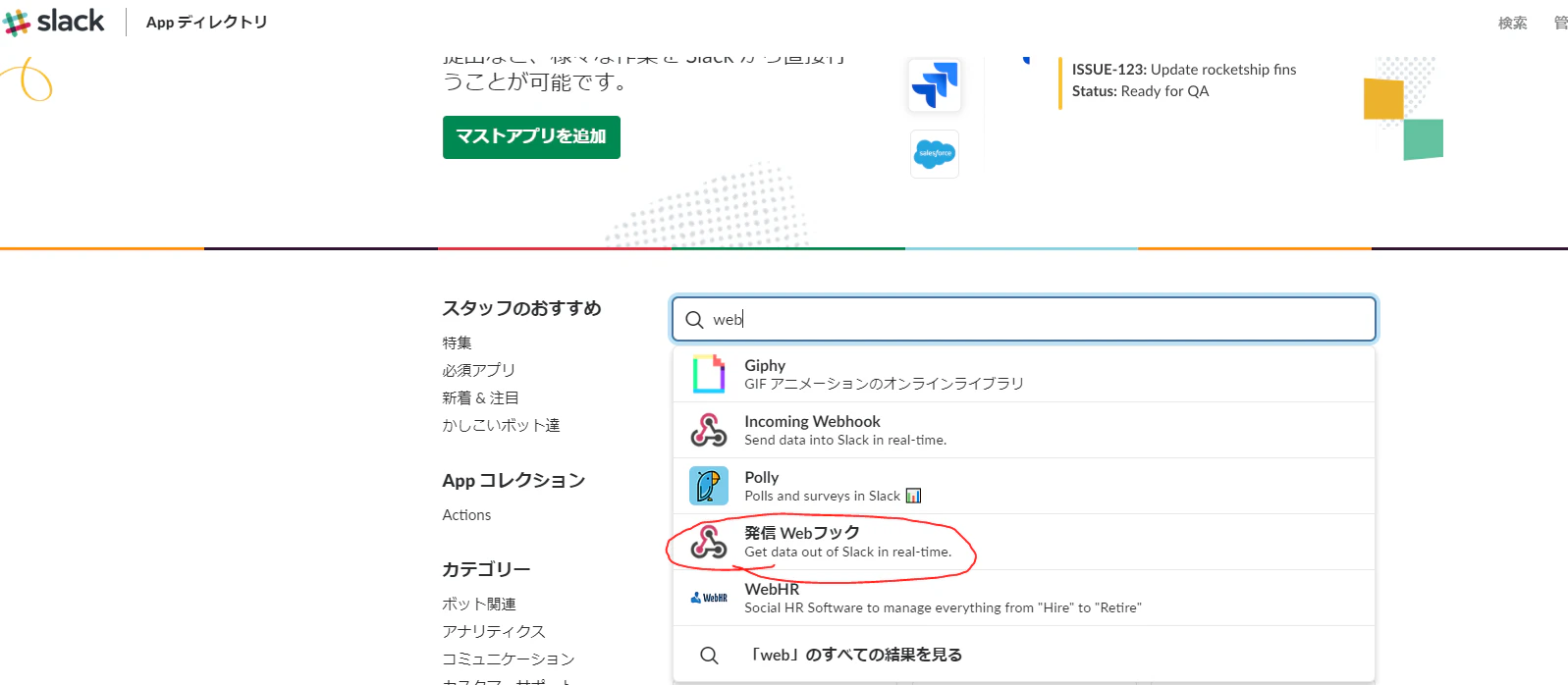Click the マストアプリを追加 green button
This screenshot has height=685, width=1568.
[x=531, y=137]
